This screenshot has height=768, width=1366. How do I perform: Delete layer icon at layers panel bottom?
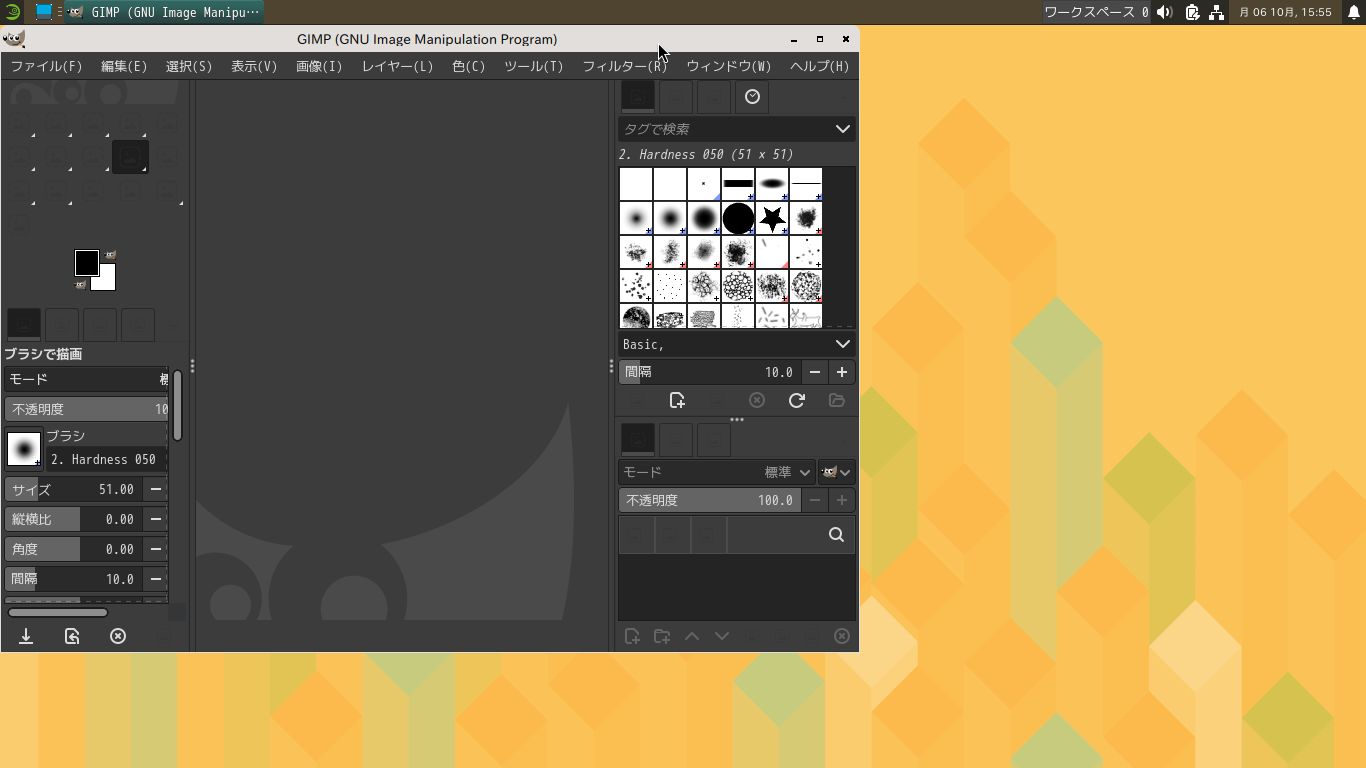[842, 636]
